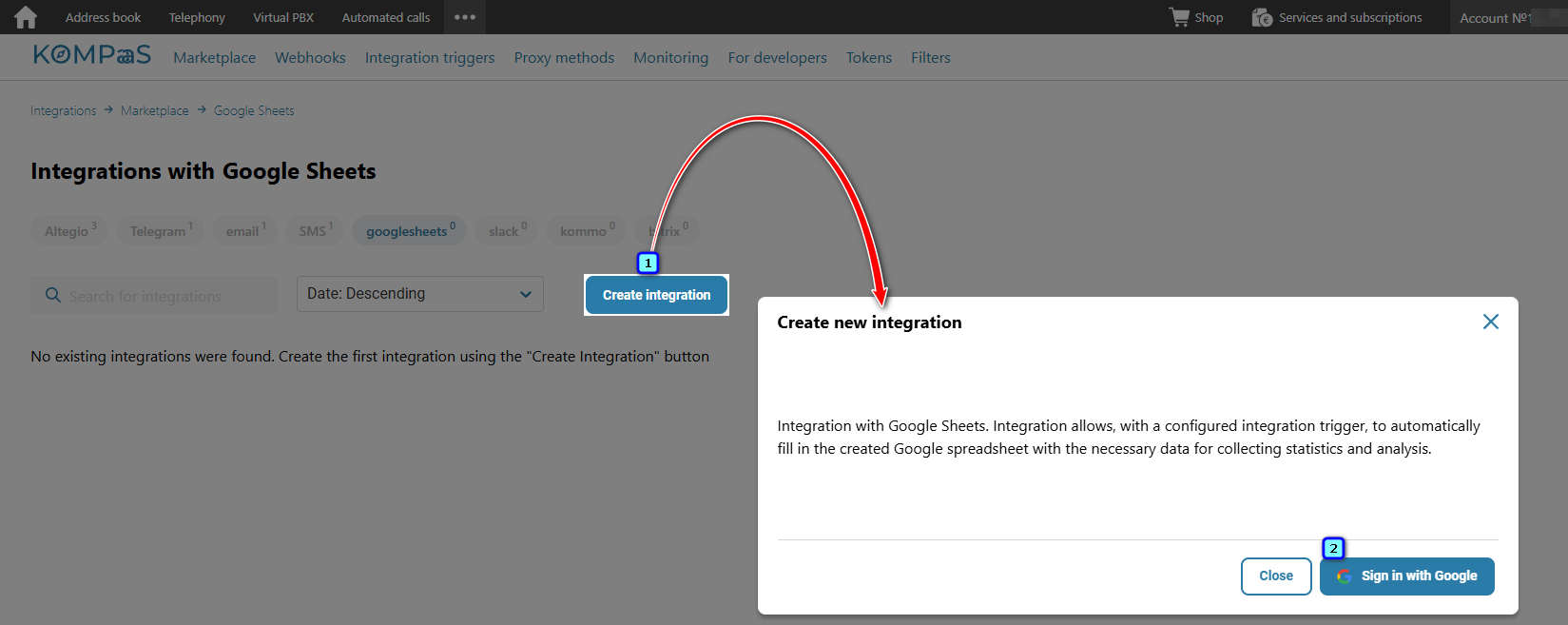
Task: Open Services and subscriptions icon
Action: click(1262, 17)
